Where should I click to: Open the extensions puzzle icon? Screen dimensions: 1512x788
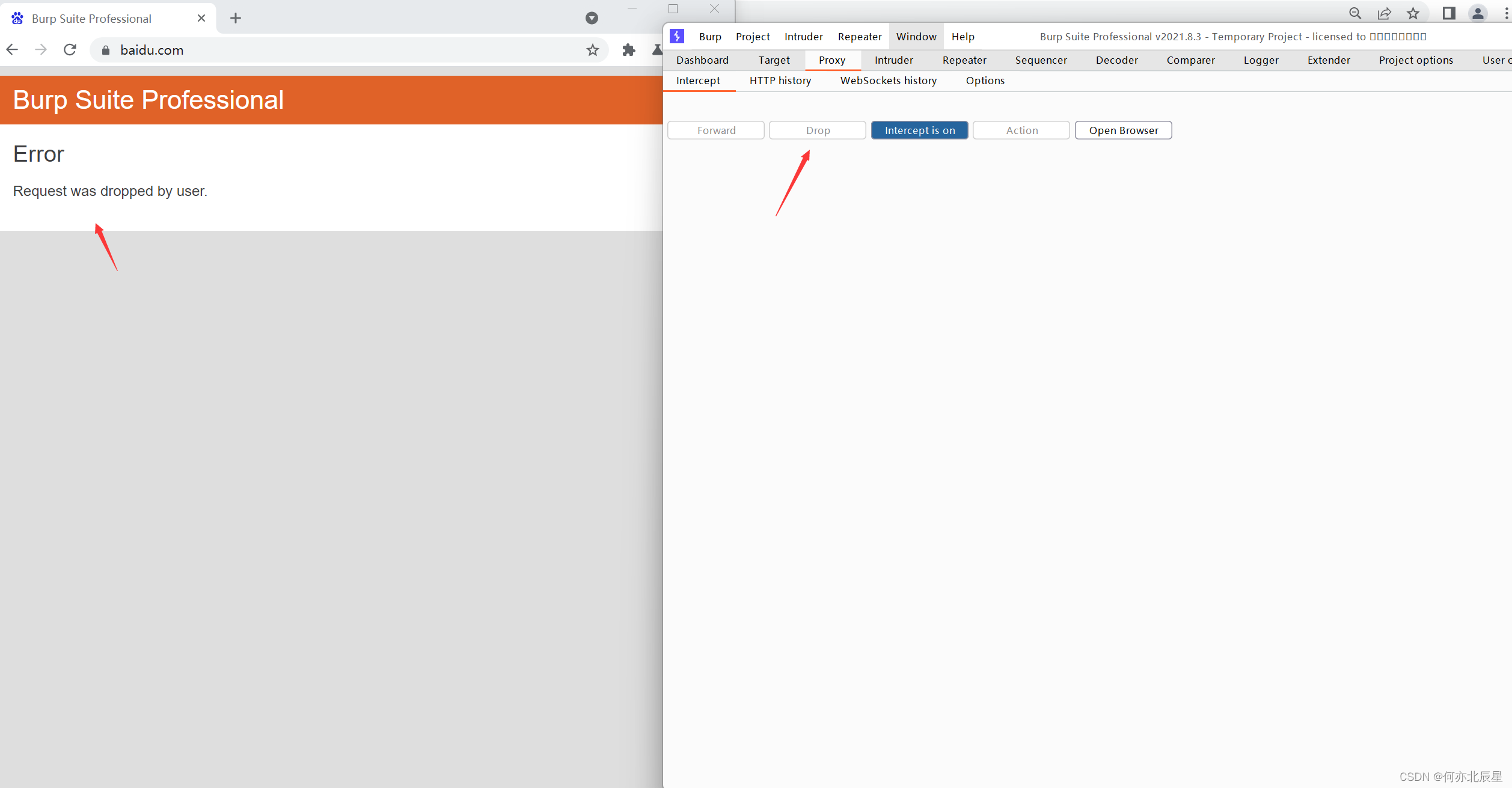pyautogui.click(x=629, y=50)
